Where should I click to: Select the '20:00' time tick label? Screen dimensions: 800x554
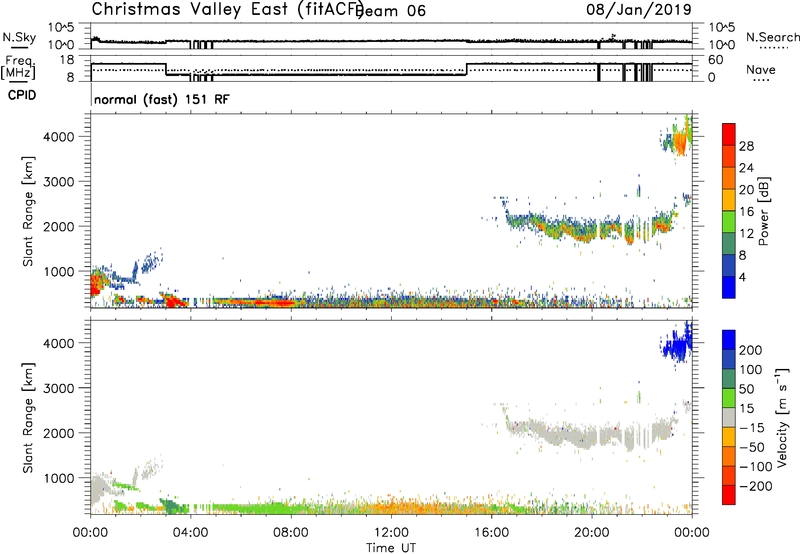[x=592, y=533]
